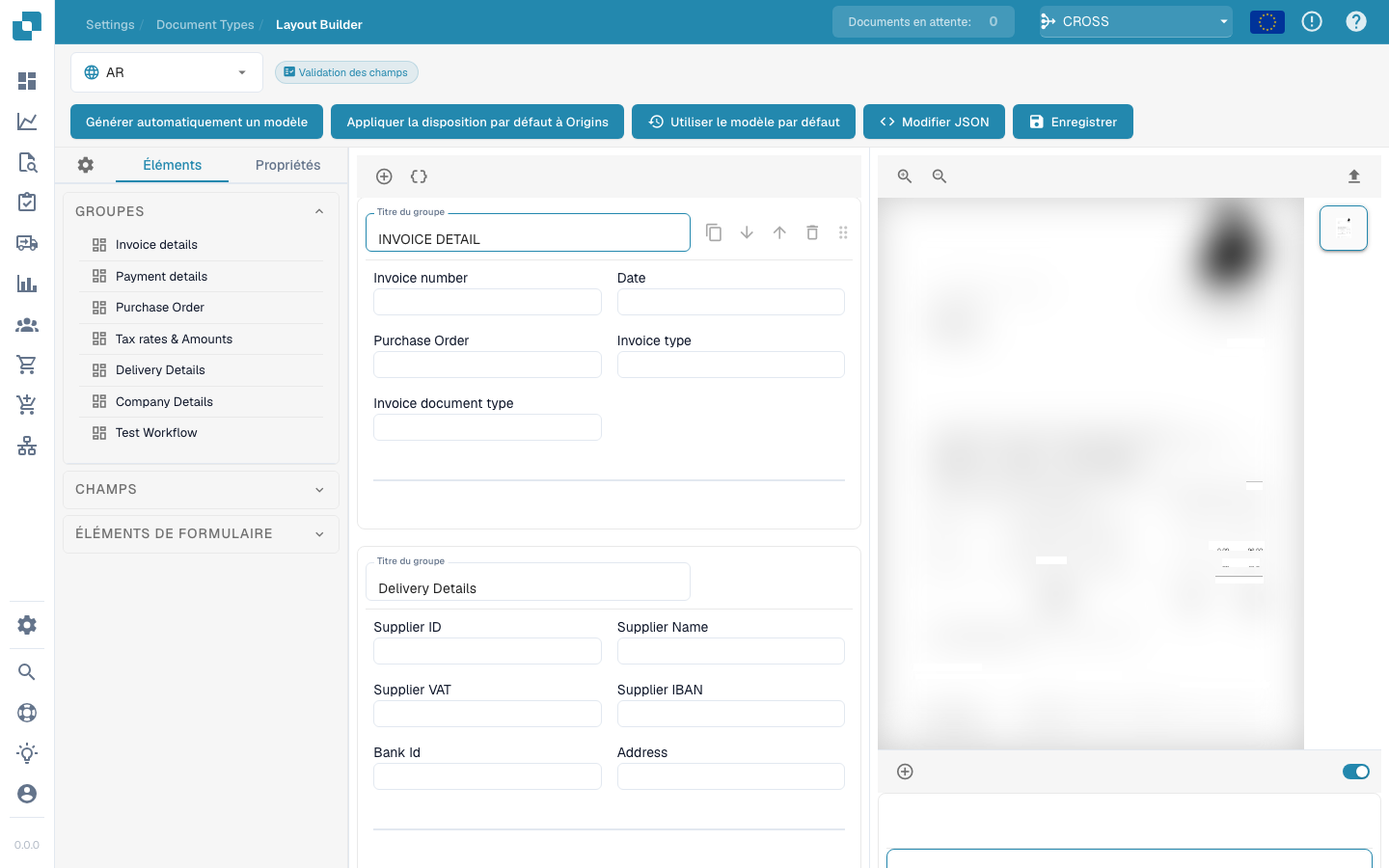Click the Modifier JSON button
Image resolution: width=1389 pixels, height=868 pixels.
934,122
